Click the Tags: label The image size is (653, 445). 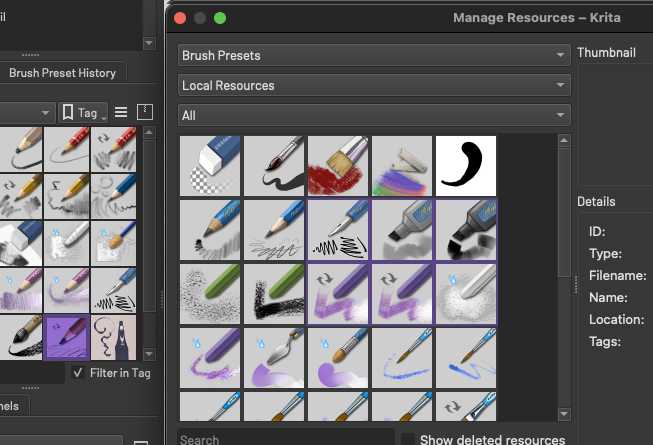point(605,342)
